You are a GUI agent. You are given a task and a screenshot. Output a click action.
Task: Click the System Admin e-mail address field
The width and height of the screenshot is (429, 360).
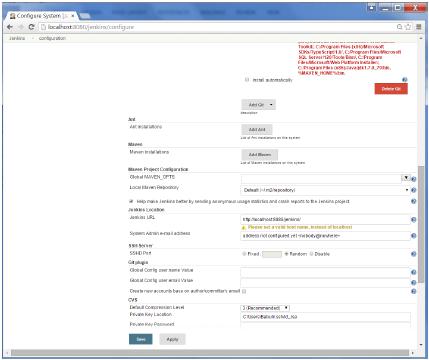pyautogui.click(x=325, y=236)
